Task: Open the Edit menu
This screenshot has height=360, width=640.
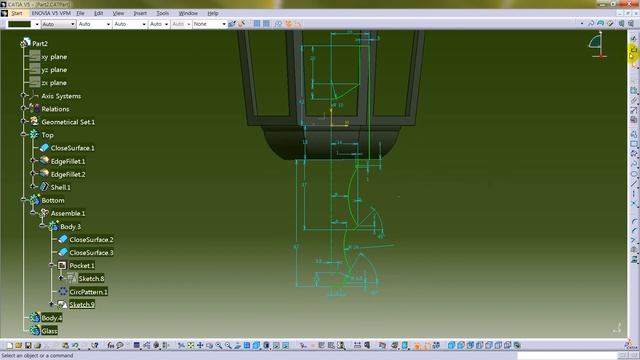Action: pyautogui.click(x=98, y=13)
